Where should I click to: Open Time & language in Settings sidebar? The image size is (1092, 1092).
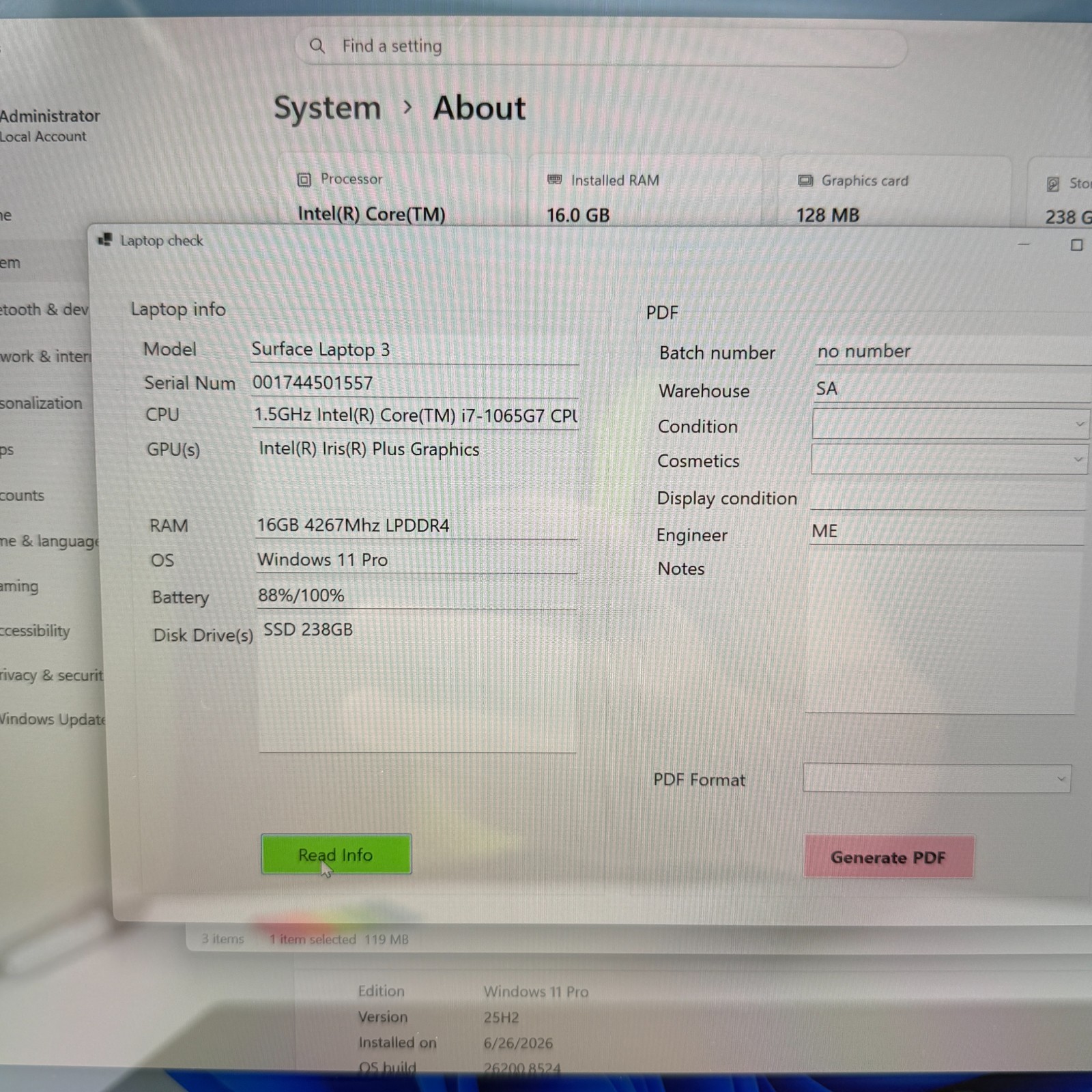pos(50,541)
